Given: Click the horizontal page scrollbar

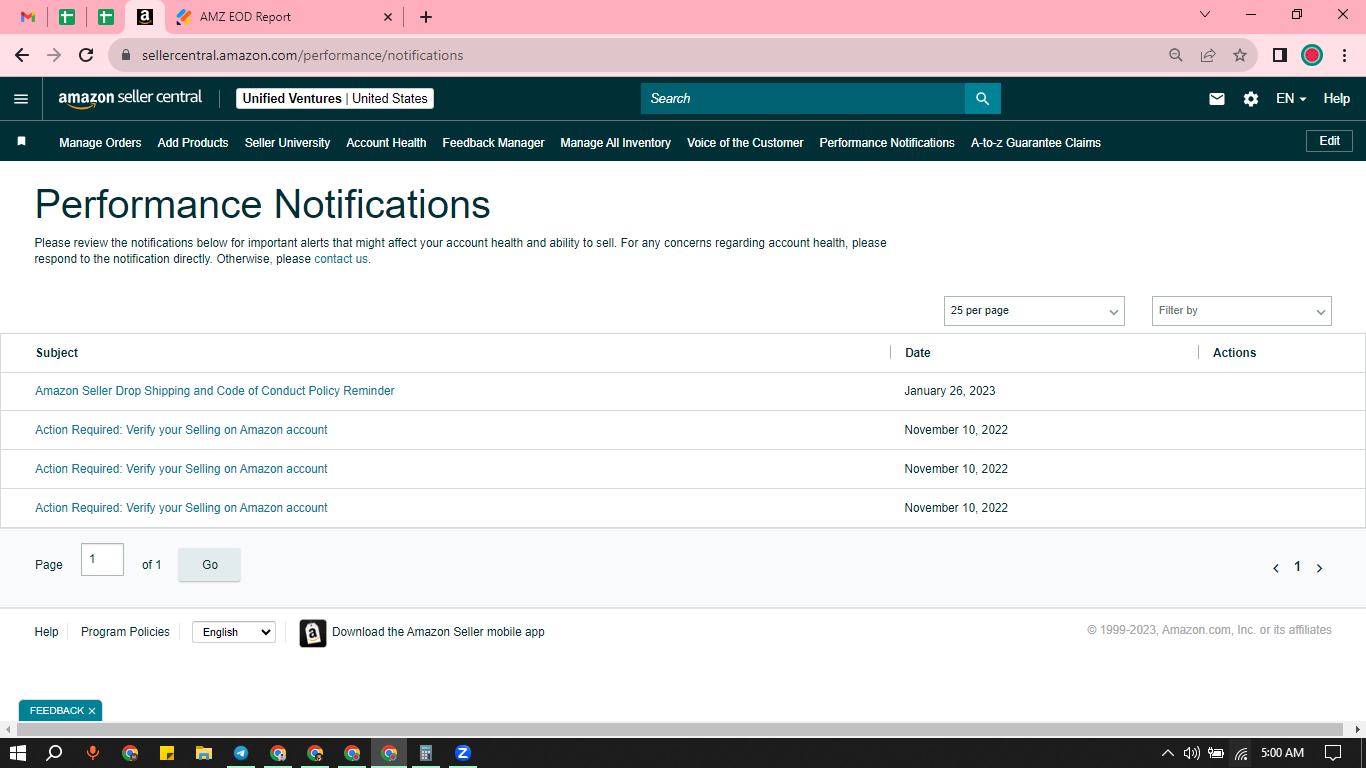Looking at the screenshot, I should [x=678, y=729].
